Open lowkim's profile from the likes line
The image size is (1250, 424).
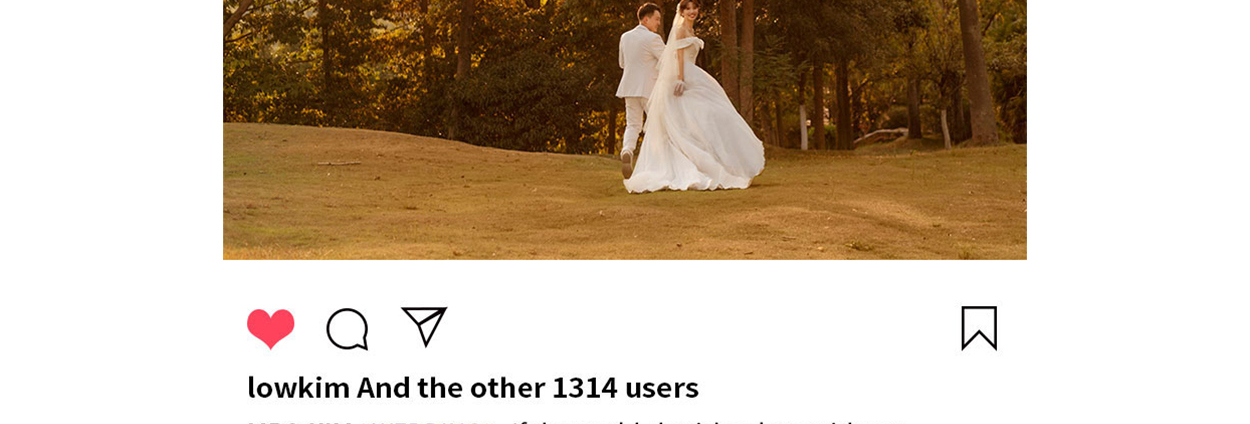coord(299,387)
